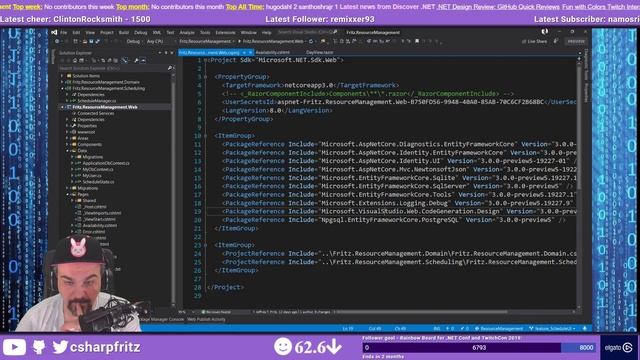Toggle the Solution Explorer auto-hide pin
The image size is (640, 360).
tap(166, 53)
